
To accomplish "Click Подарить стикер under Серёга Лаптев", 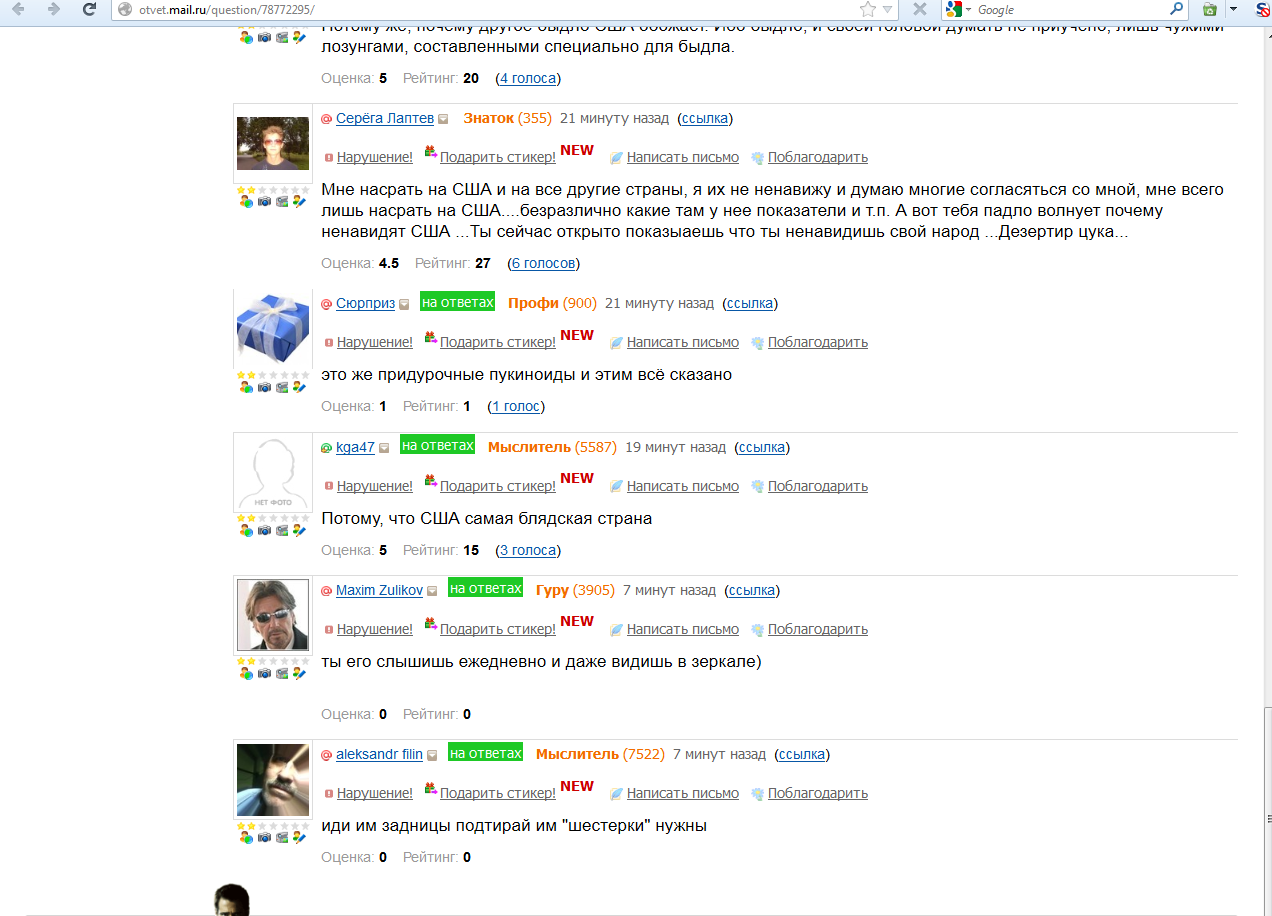I will [498, 157].
